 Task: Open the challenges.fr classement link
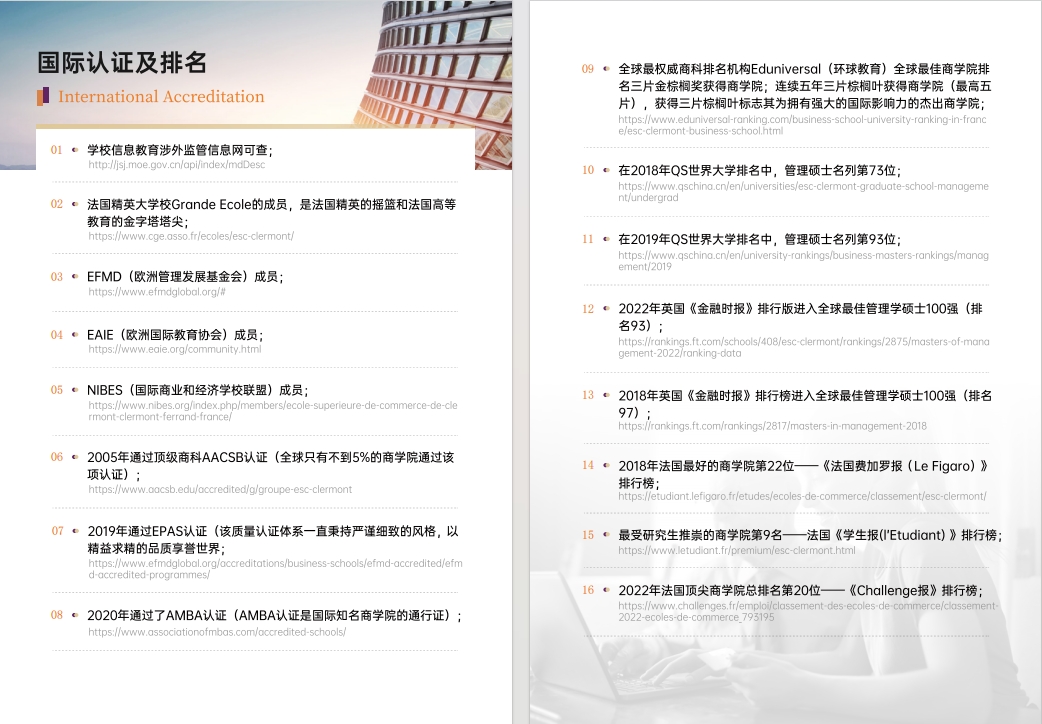tap(808, 611)
